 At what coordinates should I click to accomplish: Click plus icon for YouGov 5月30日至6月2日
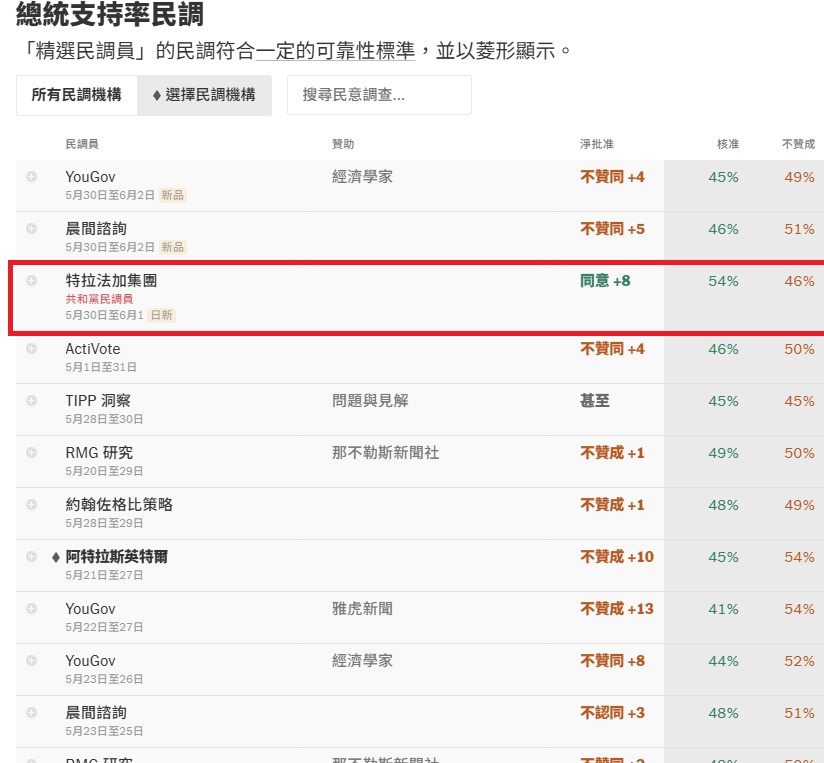(x=32, y=176)
